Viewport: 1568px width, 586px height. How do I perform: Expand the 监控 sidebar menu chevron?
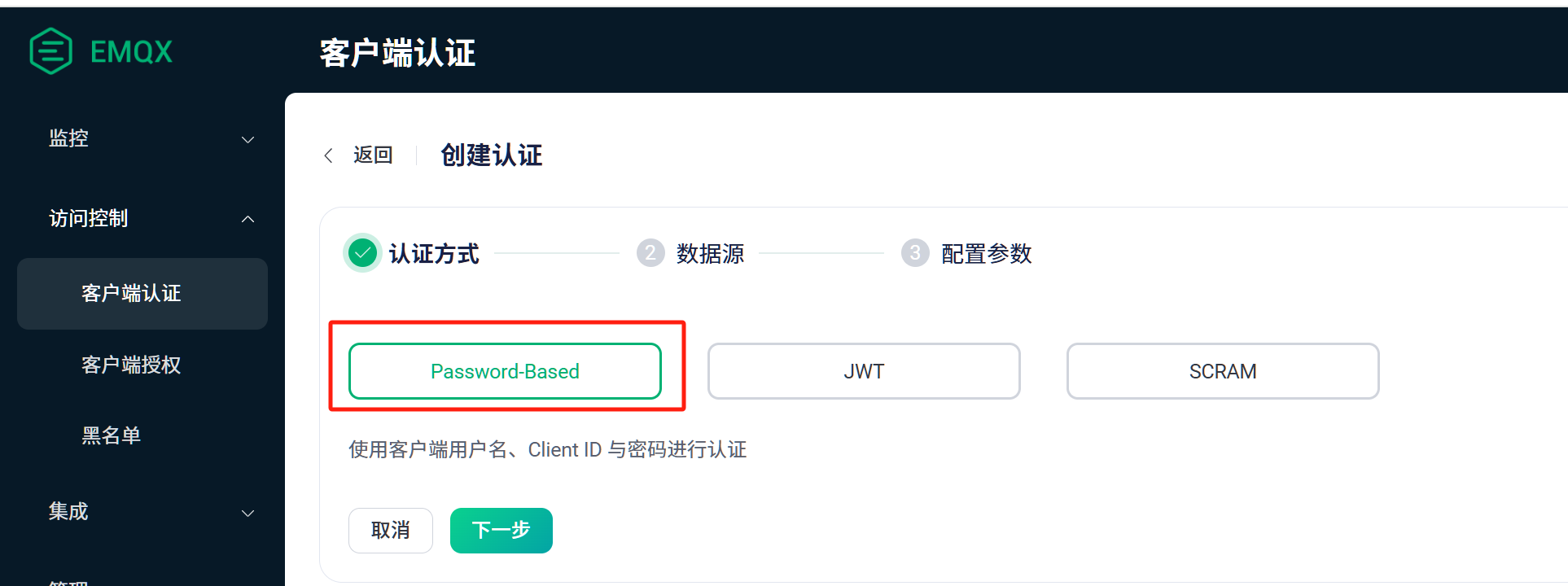(248, 140)
